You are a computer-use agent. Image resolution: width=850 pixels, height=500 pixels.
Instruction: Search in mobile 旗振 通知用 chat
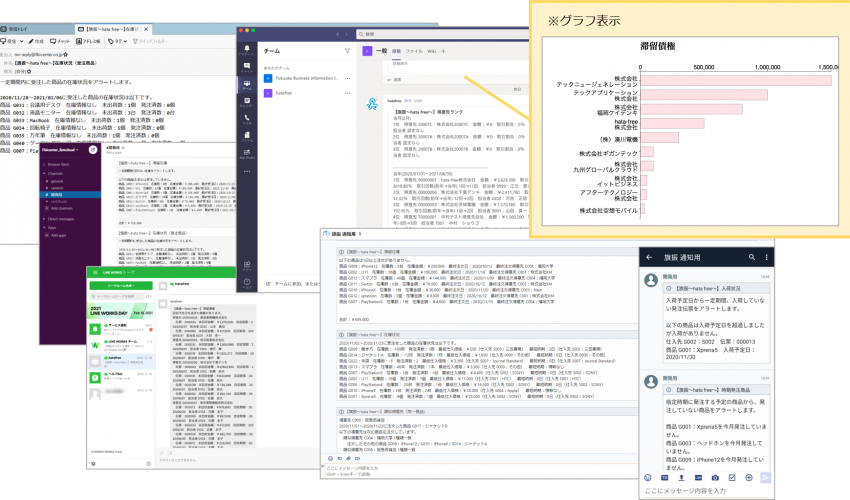pos(752,257)
